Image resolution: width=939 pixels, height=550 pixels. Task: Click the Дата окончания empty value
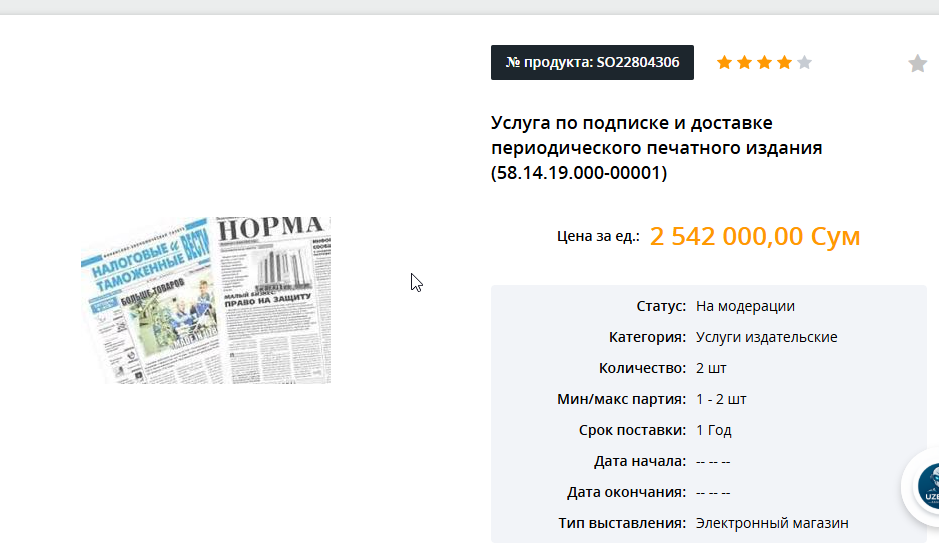click(713, 492)
